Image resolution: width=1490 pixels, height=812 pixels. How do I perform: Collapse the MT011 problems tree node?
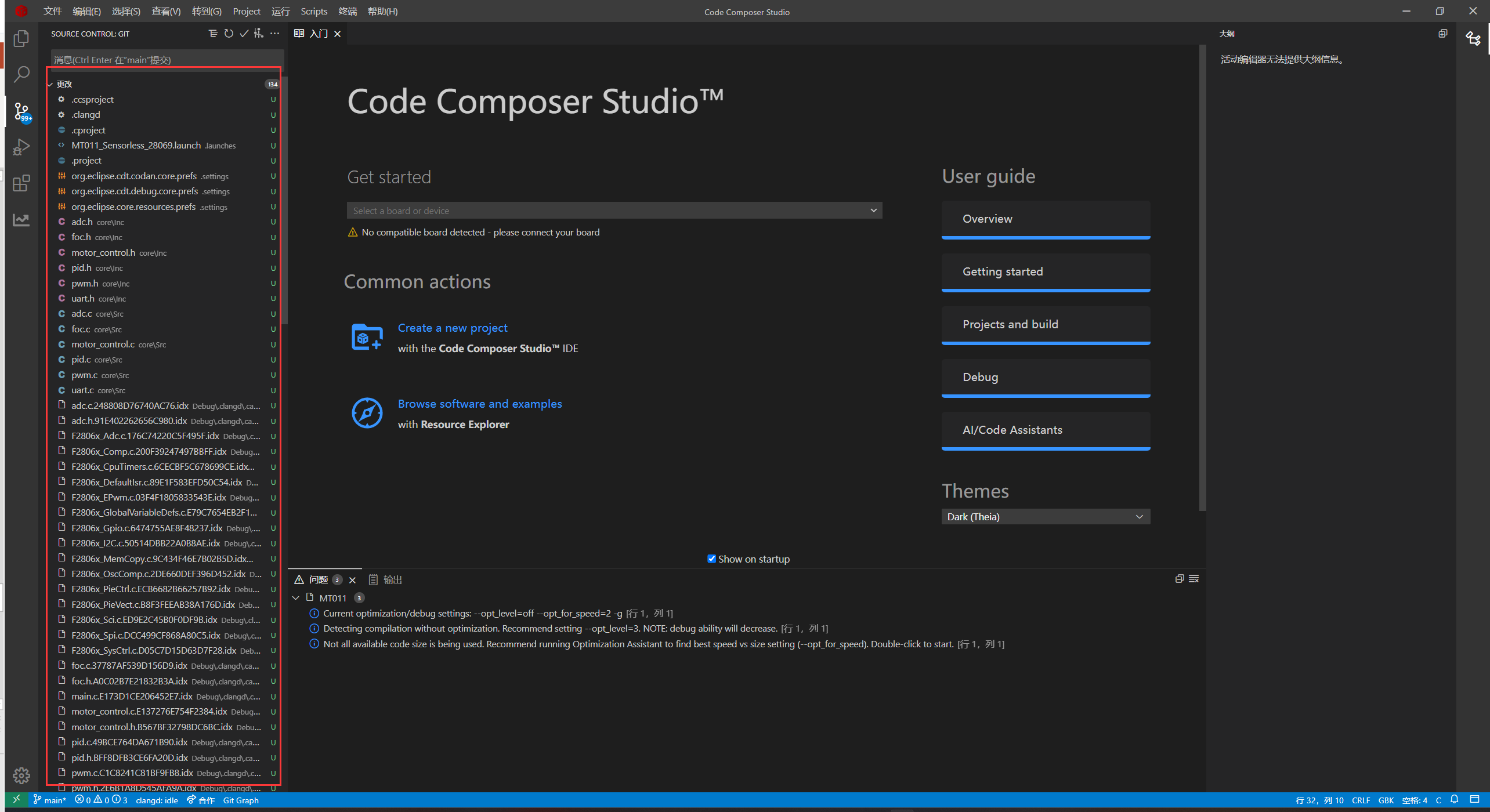click(296, 597)
